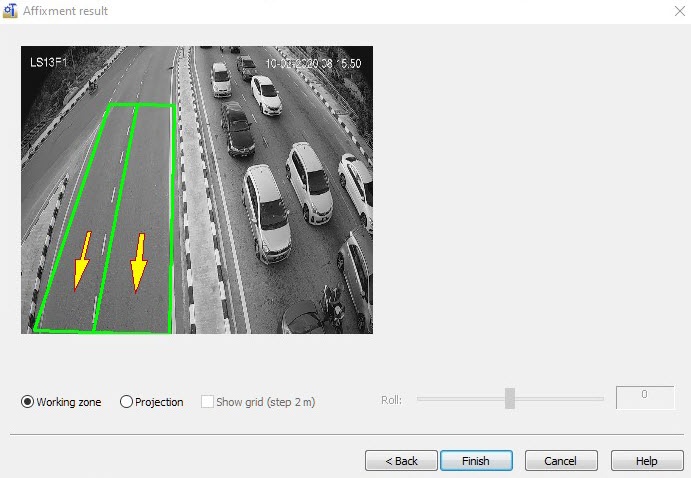This screenshot has width=691, height=478.
Task: Click the LS13F1 camera label overlay
Action: click(x=48, y=63)
